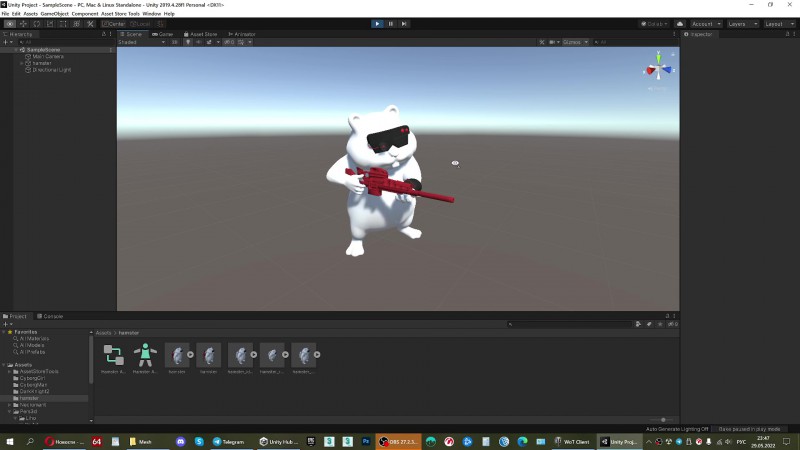Screen dimensions: 800x450
Task: Toggle scene audio speaker icon
Action: point(198,42)
